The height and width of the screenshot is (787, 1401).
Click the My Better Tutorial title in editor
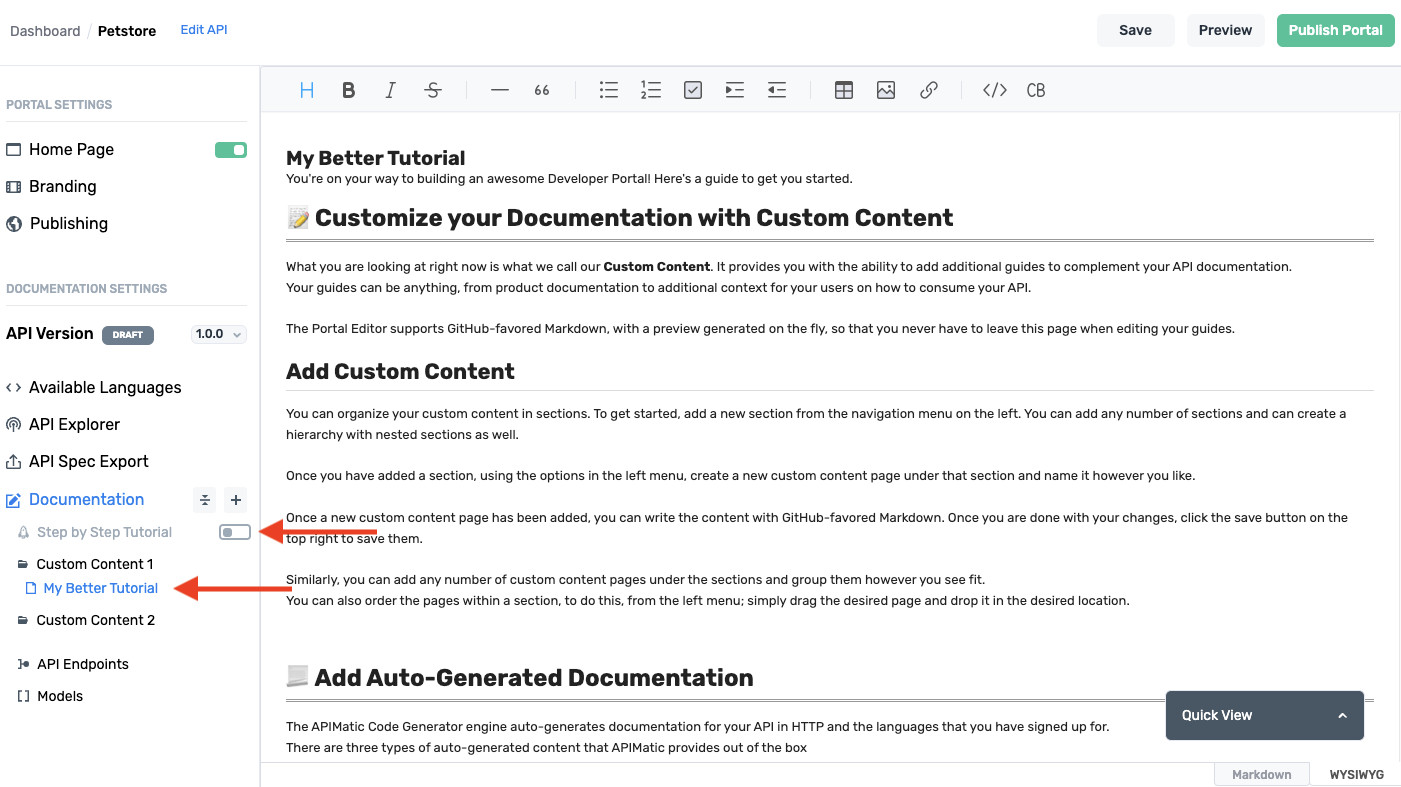(x=376, y=158)
